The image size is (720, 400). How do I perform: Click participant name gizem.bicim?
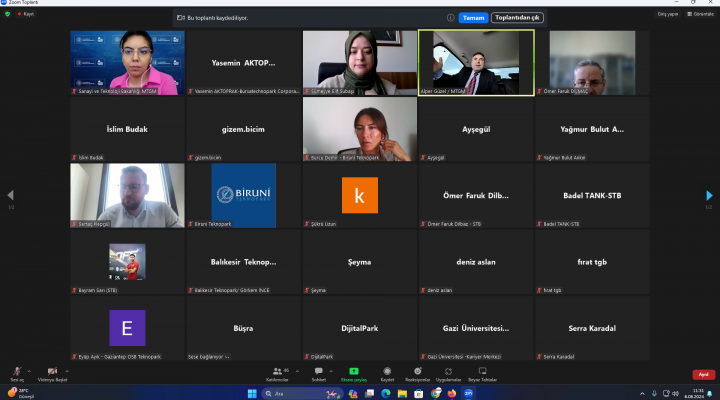(243, 129)
